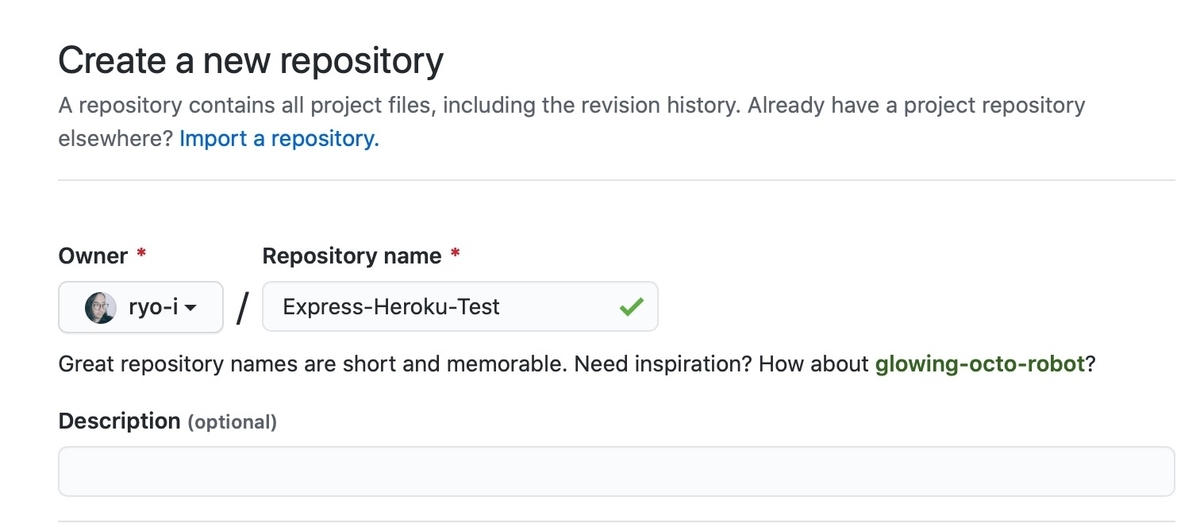
Task: Click the green checkmark validation icon
Action: (x=630, y=308)
